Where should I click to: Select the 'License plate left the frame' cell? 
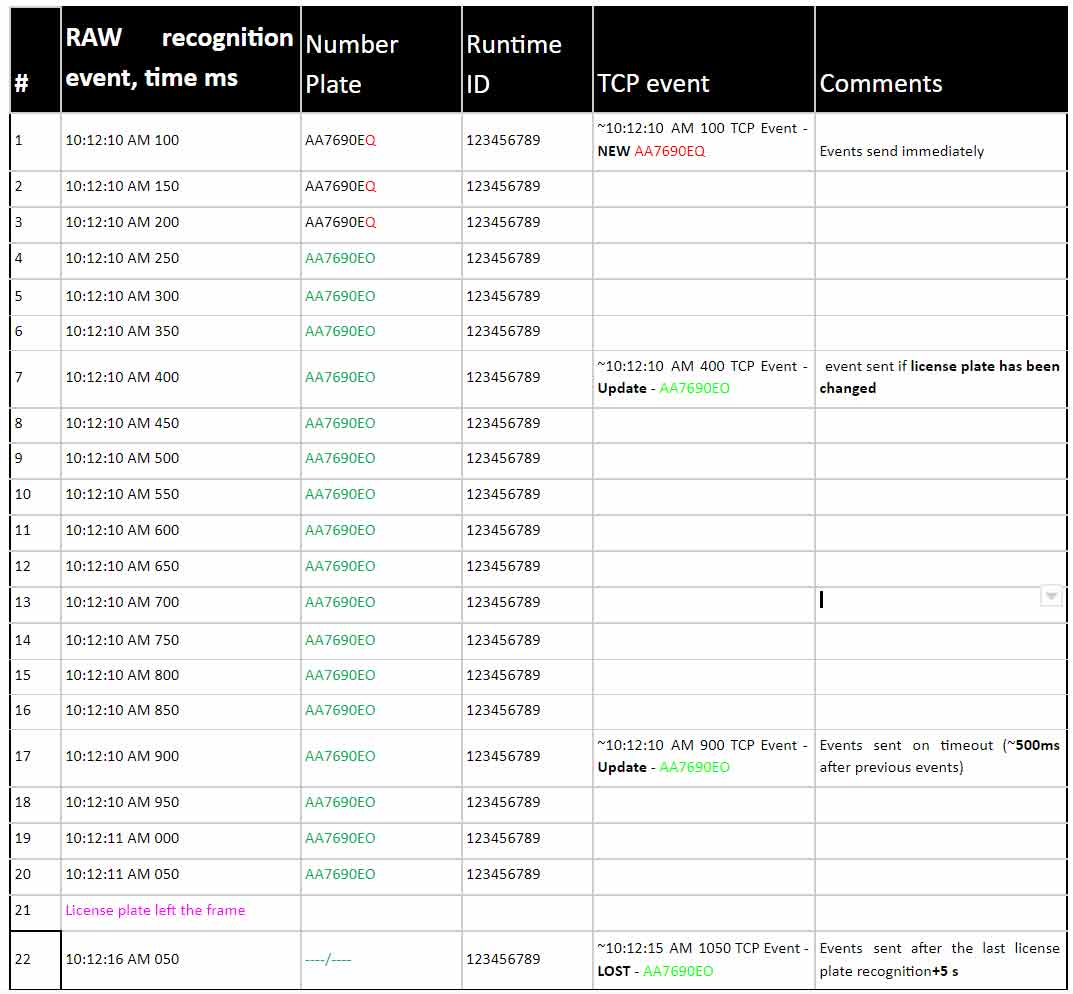click(156, 910)
